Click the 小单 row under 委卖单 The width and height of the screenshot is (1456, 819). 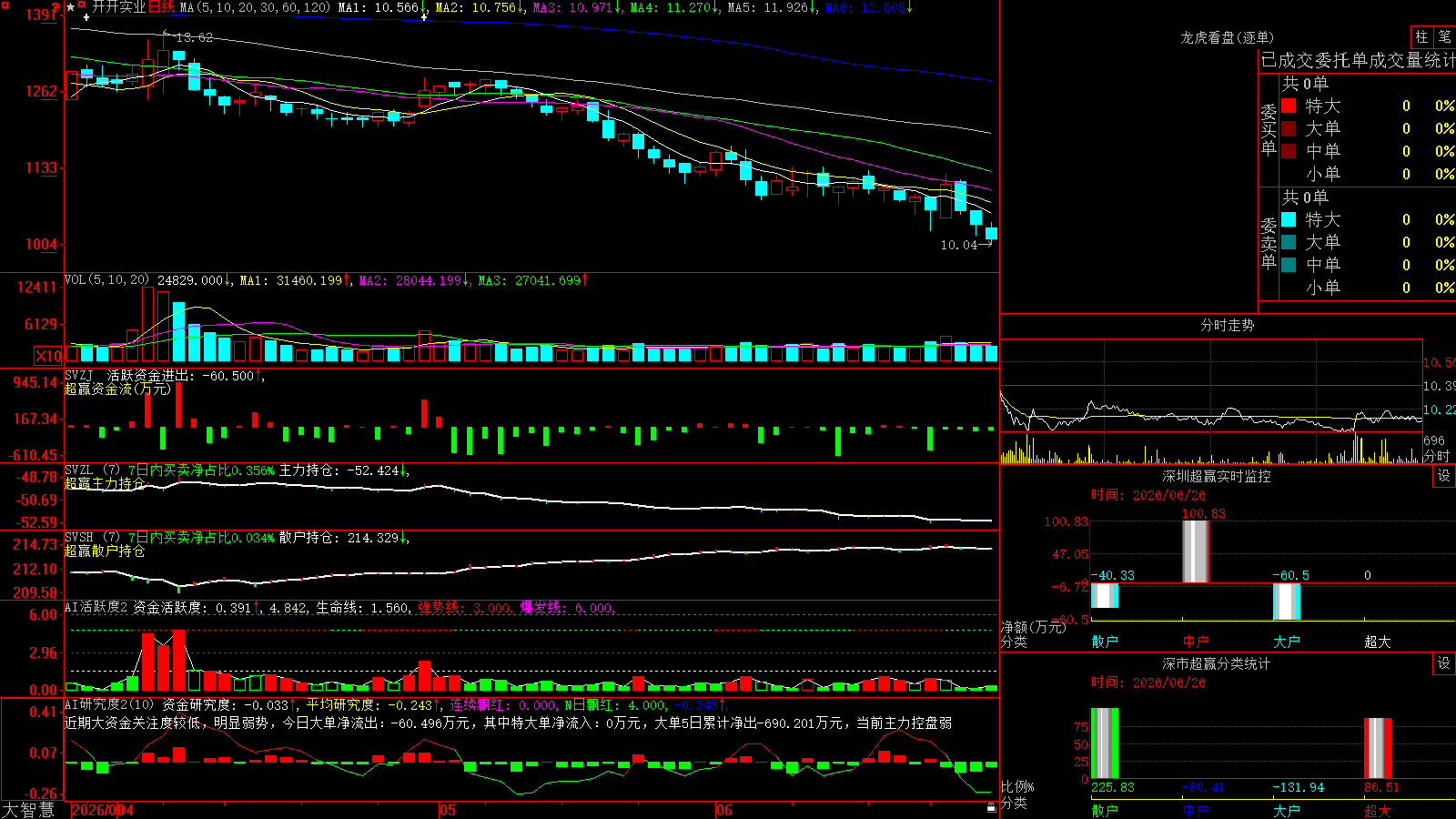[1369, 288]
